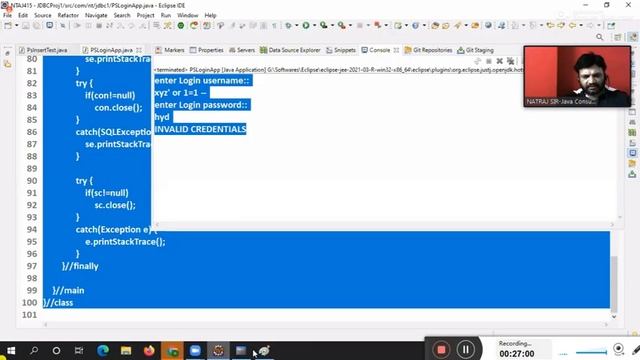Screen dimensions: 640x360
Task: Open the Coverage dropdown arrow
Action: (x=332, y=25)
